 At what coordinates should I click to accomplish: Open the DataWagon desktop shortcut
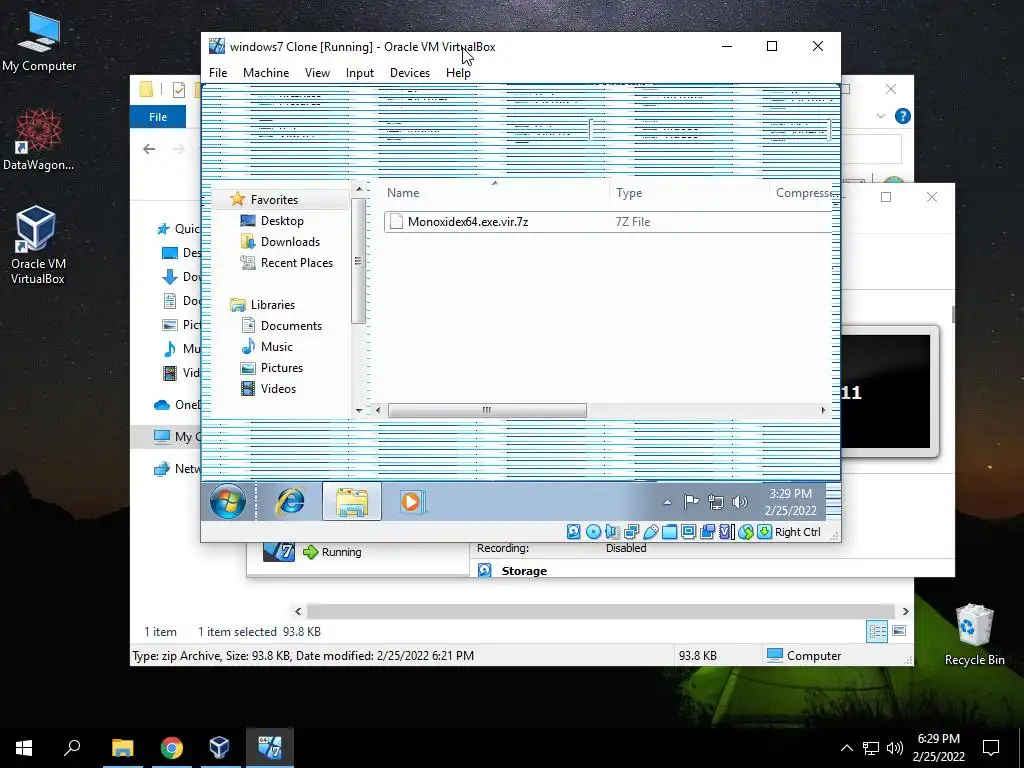(x=38, y=140)
